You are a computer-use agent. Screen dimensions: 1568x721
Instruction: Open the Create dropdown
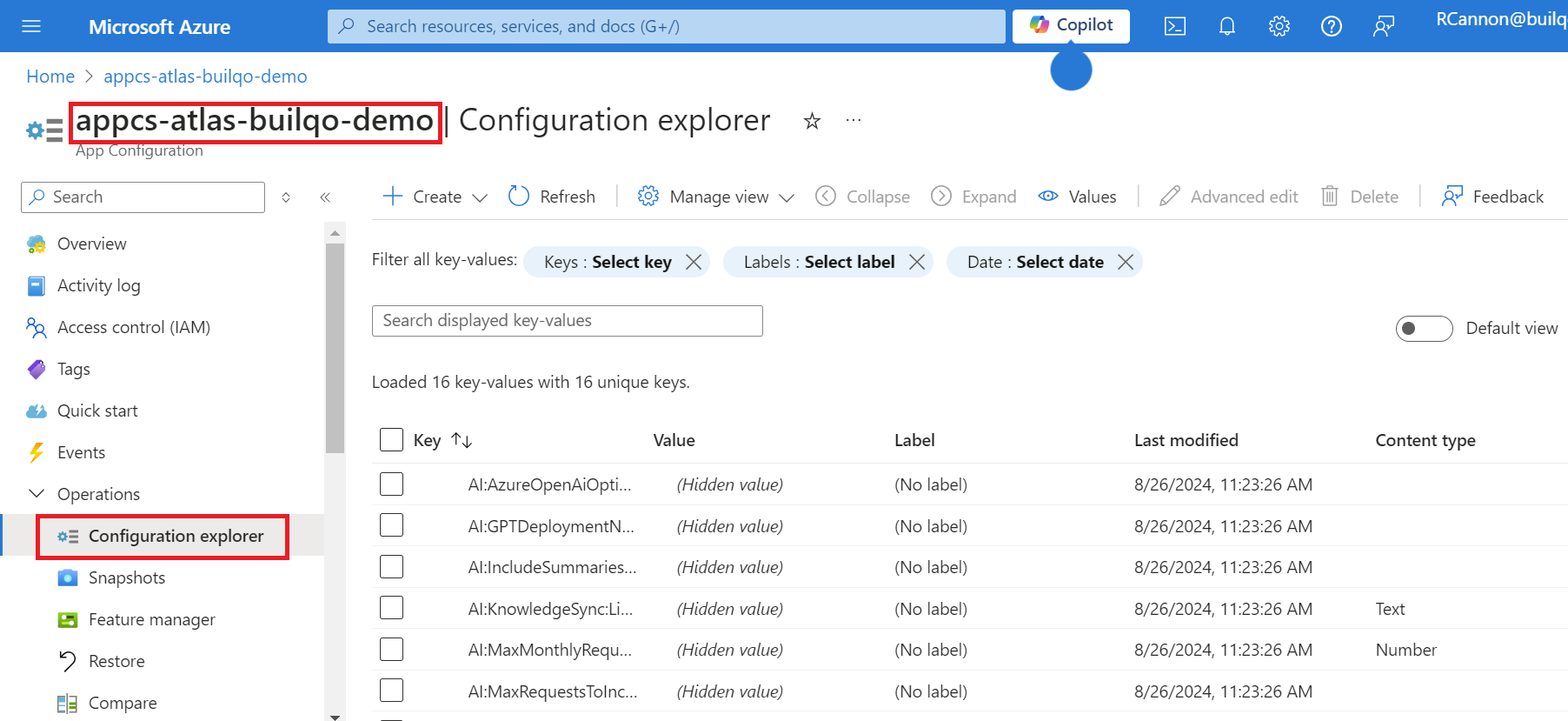(x=435, y=197)
